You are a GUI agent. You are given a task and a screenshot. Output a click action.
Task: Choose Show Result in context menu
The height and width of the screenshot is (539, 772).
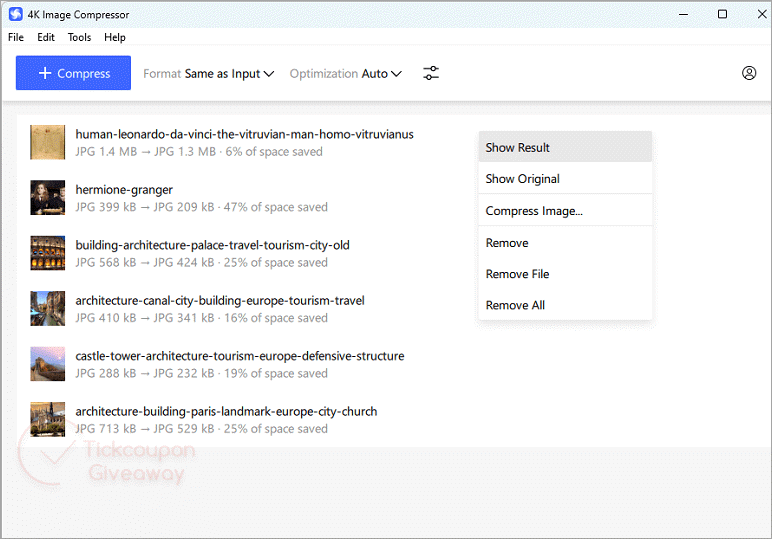(x=518, y=148)
